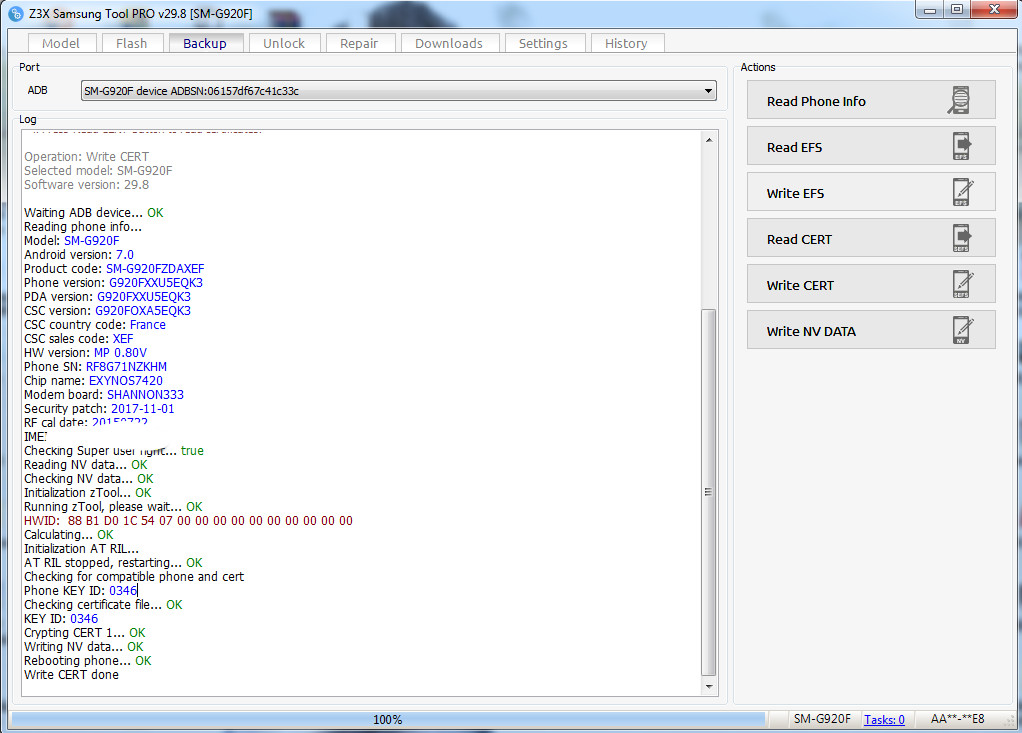Expand the ADB port dropdown arrow
This screenshot has width=1022, height=733.
[708, 91]
